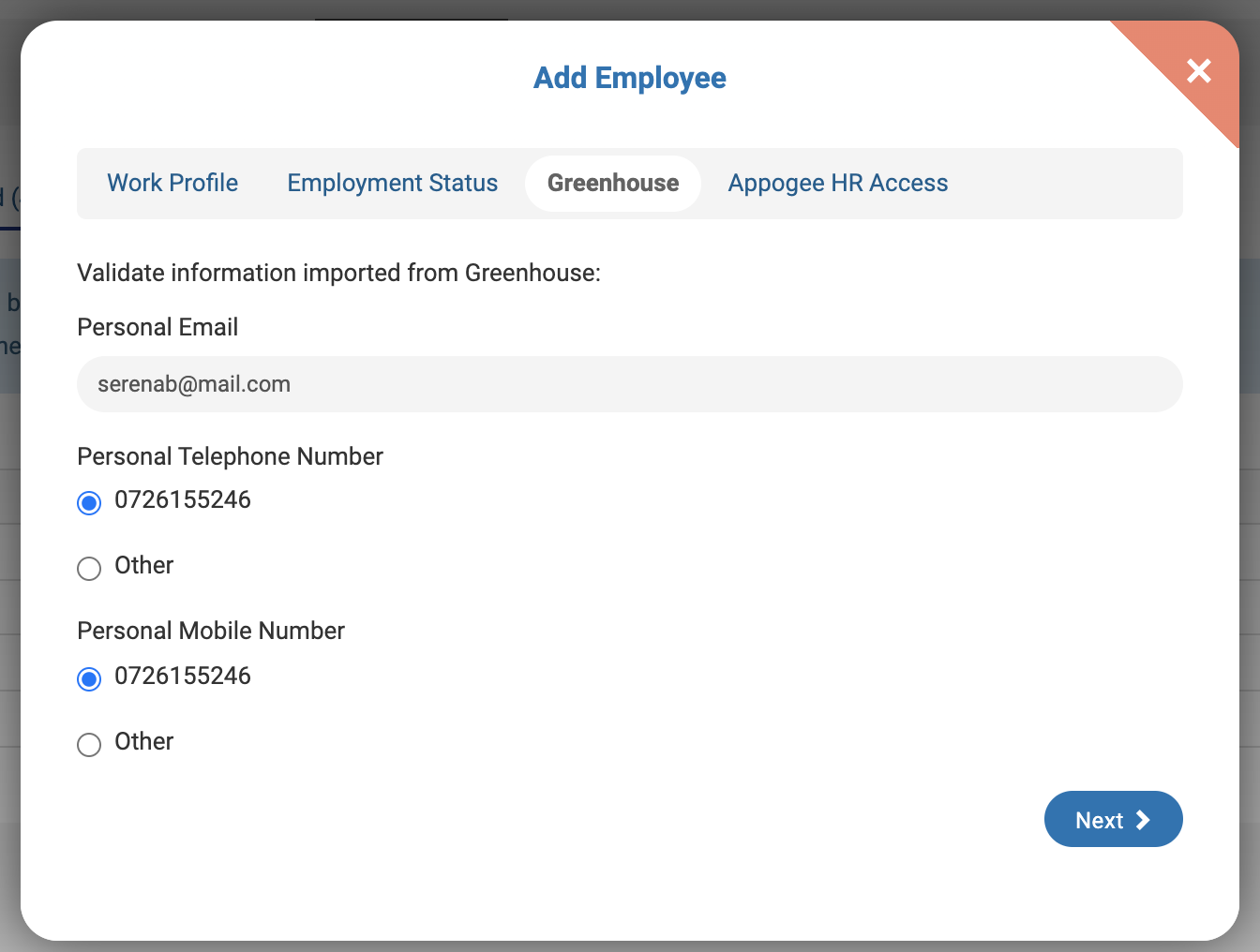
Task: Select the Greenhouse tab
Action: point(613,183)
